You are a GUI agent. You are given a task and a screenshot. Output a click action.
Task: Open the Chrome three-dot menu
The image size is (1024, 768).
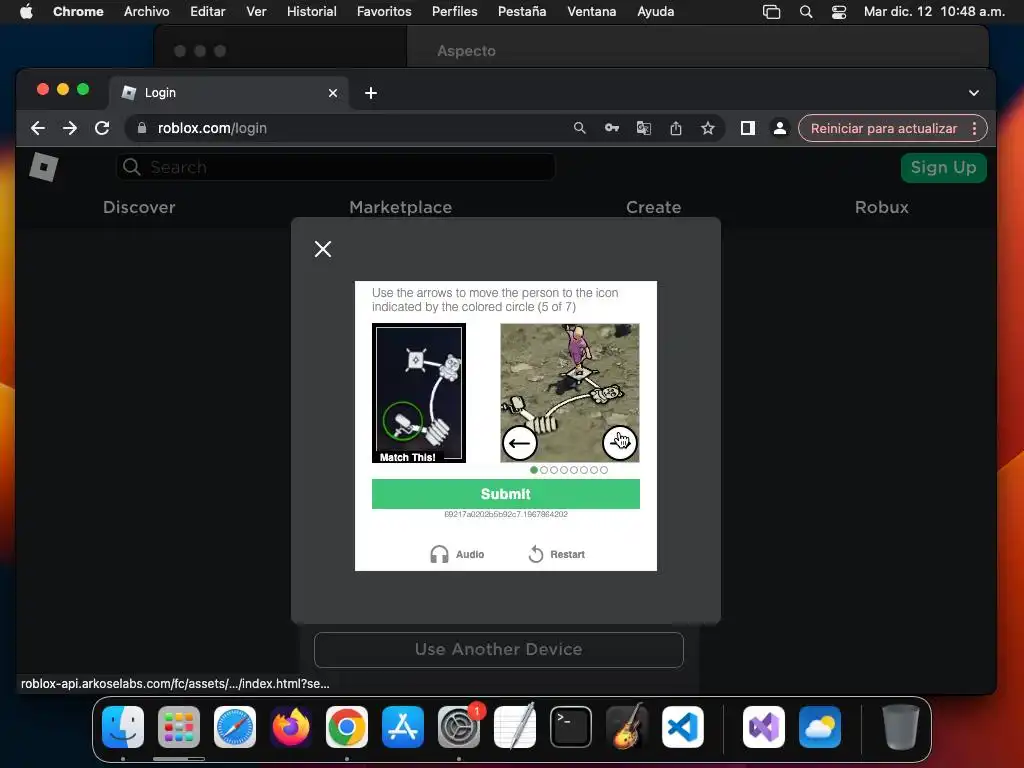coord(974,128)
